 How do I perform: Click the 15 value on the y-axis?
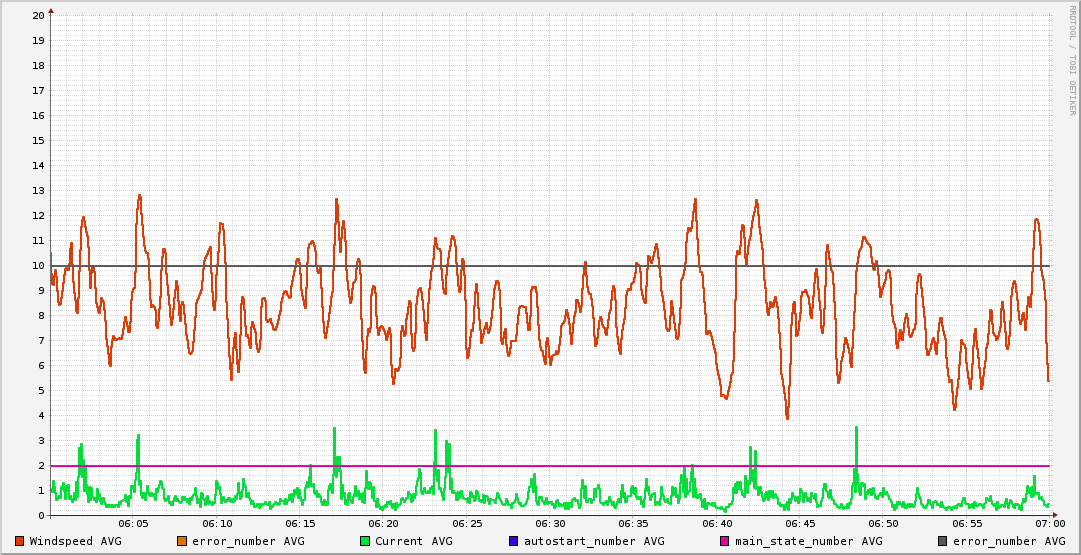point(38,141)
